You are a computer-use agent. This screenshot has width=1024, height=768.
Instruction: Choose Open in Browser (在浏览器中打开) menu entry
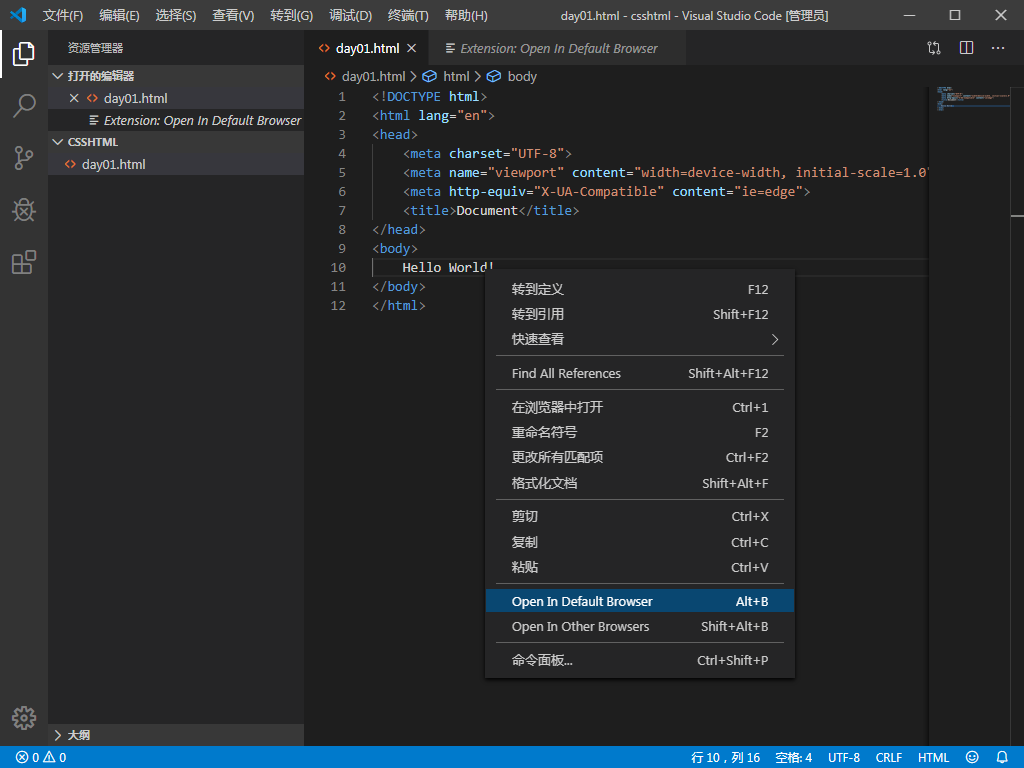coord(640,408)
